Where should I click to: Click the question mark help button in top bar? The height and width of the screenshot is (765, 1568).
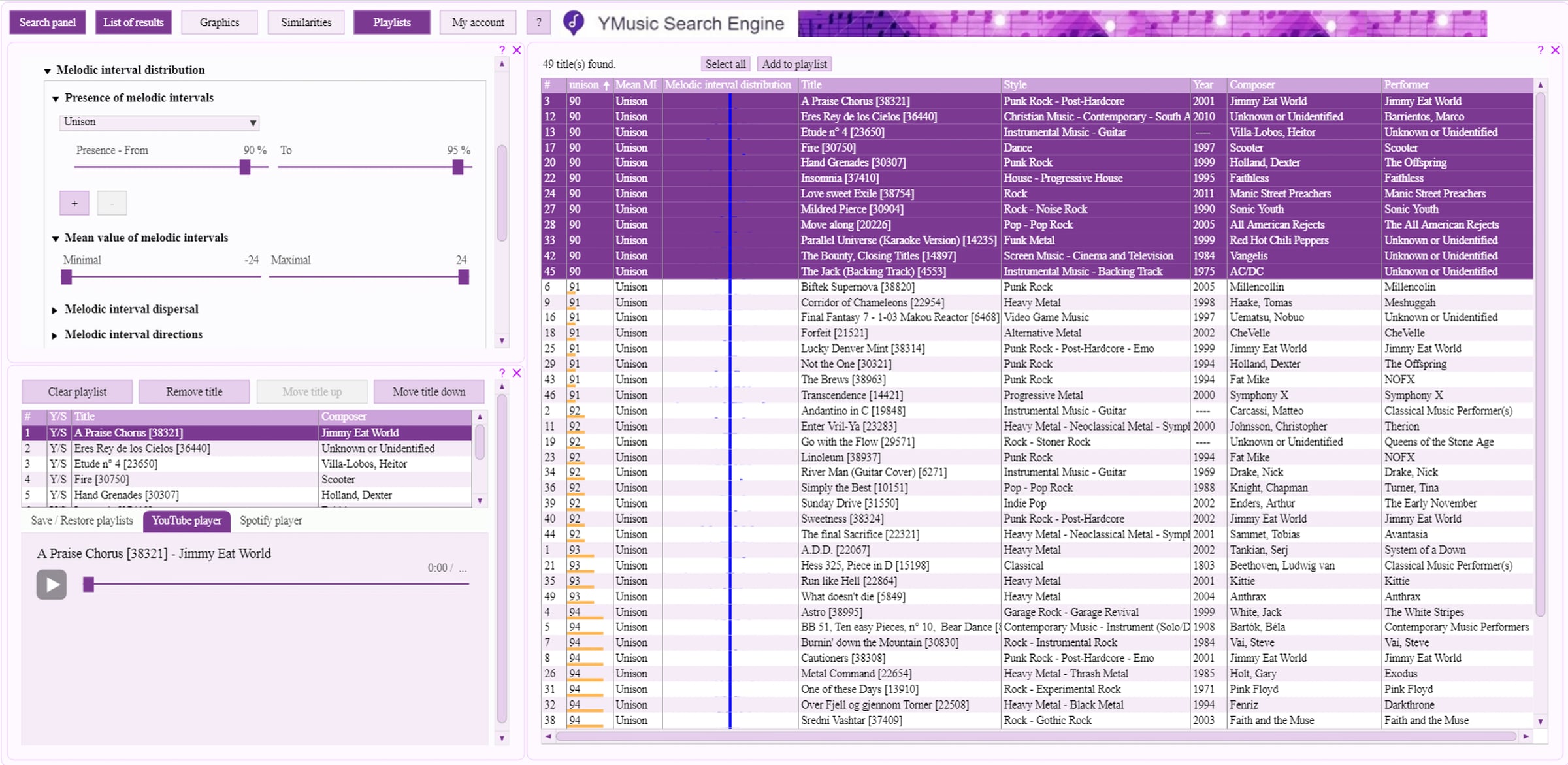point(538,22)
